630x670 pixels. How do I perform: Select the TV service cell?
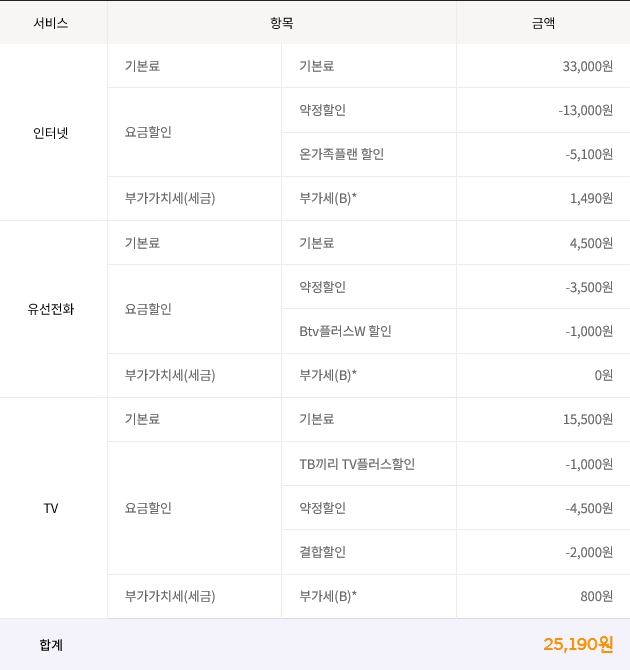[51, 508]
